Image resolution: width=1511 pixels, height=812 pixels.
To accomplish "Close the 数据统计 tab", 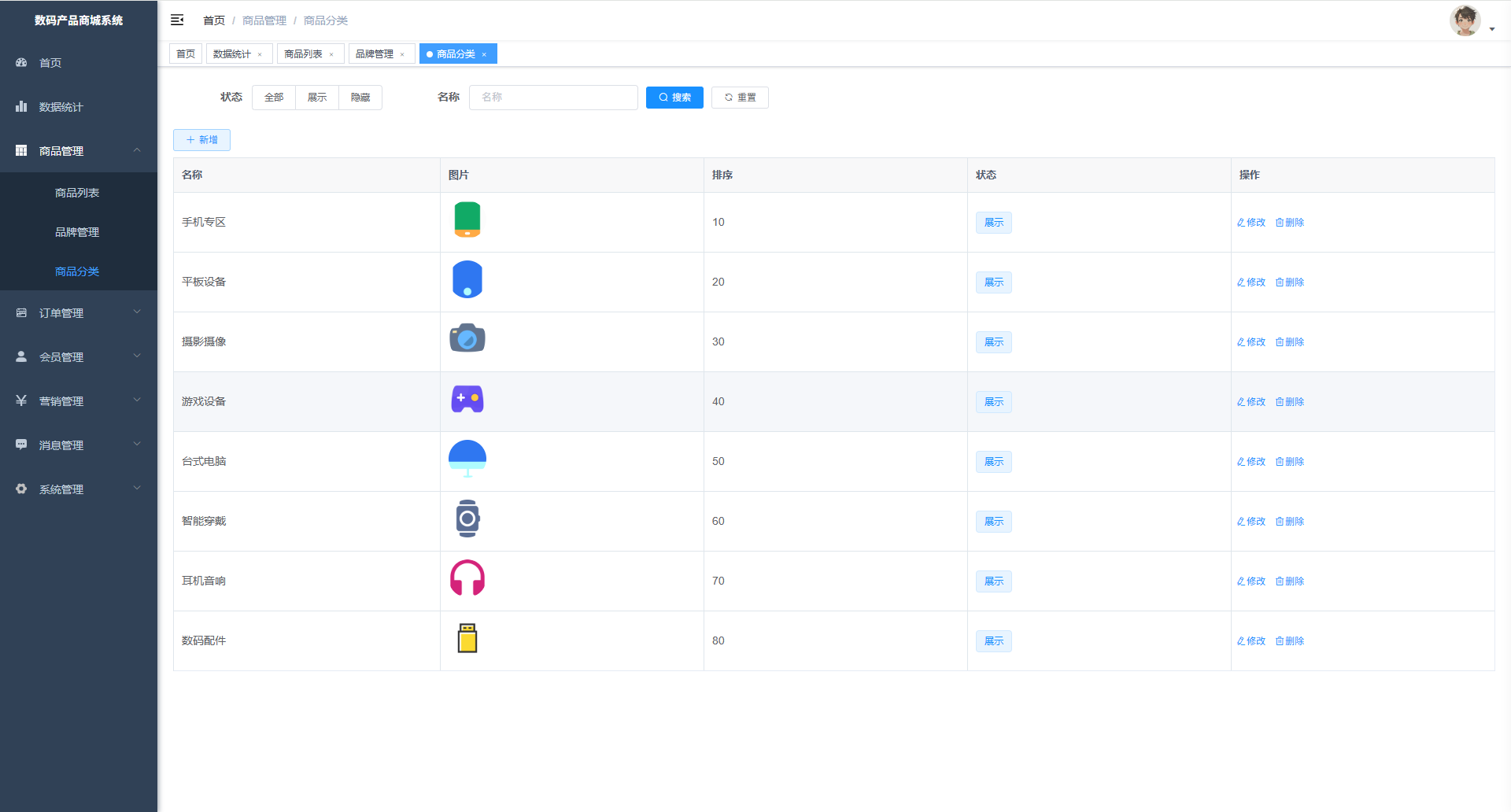I will [260, 54].
